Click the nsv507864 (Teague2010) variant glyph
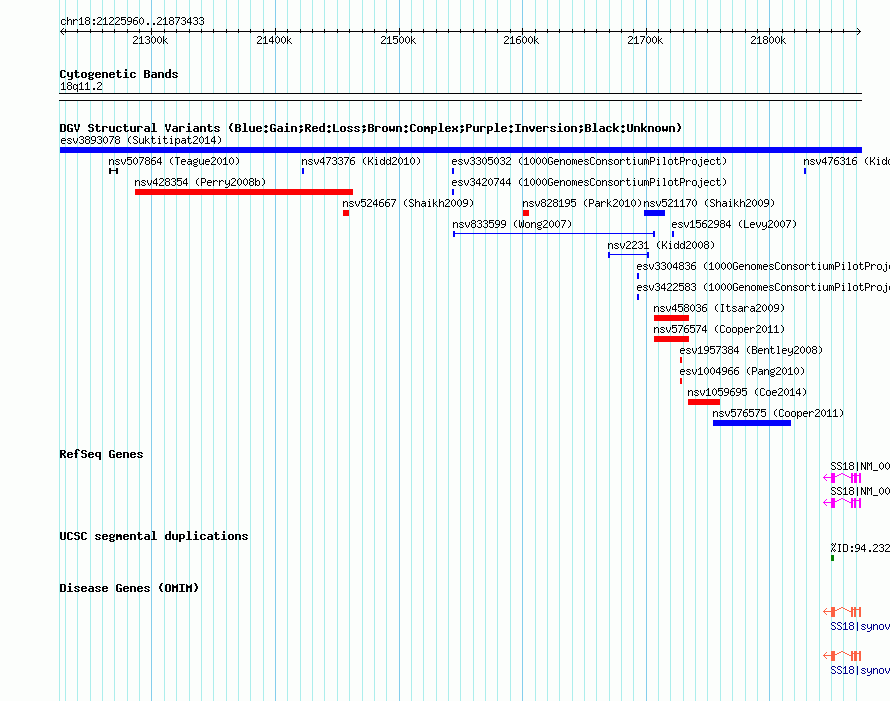This screenshot has width=890, height=701. 114,171
